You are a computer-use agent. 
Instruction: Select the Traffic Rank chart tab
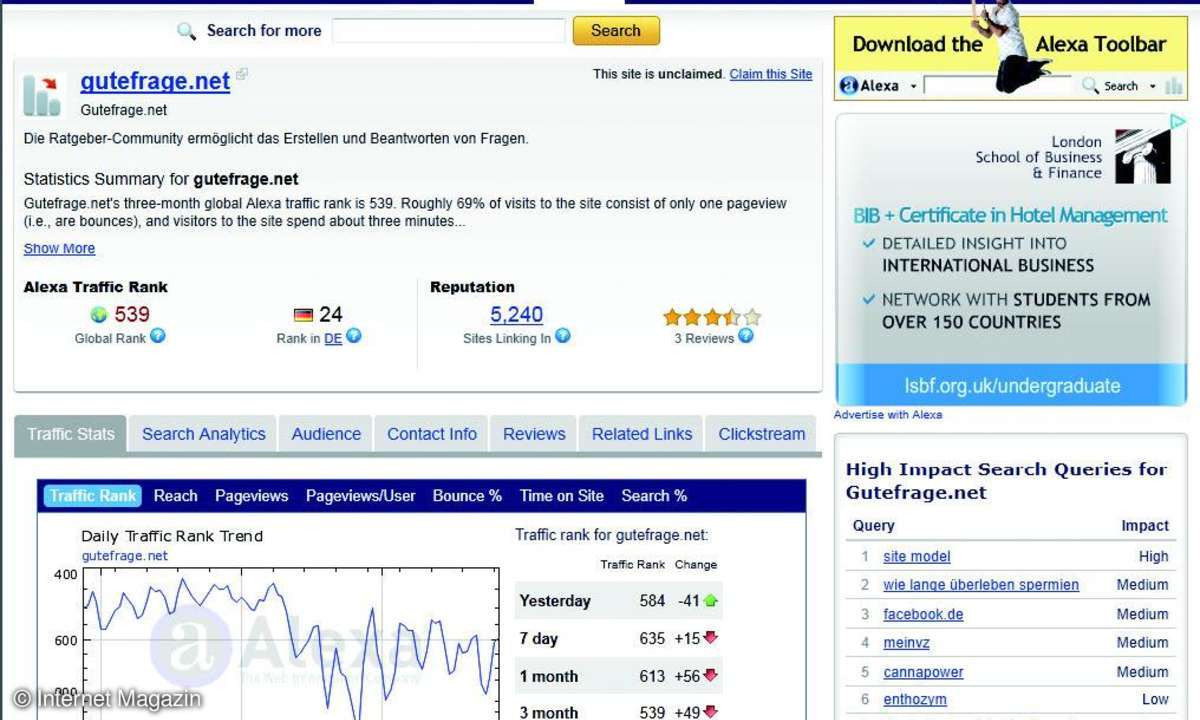pyautogui.click(x=92, y=496)
